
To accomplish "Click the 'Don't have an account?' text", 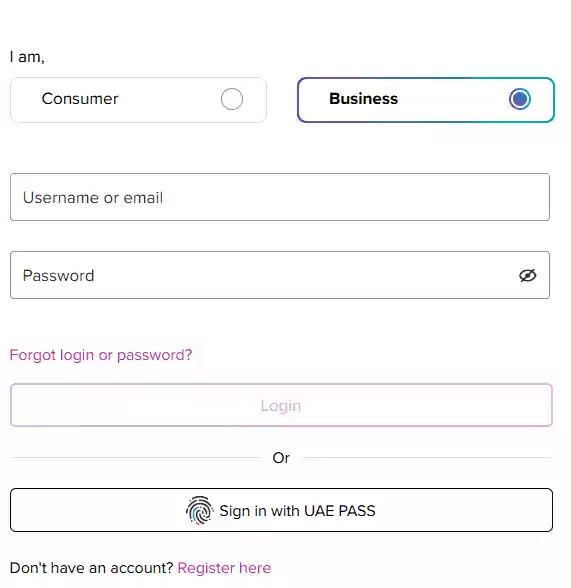I will click(91, 568).
